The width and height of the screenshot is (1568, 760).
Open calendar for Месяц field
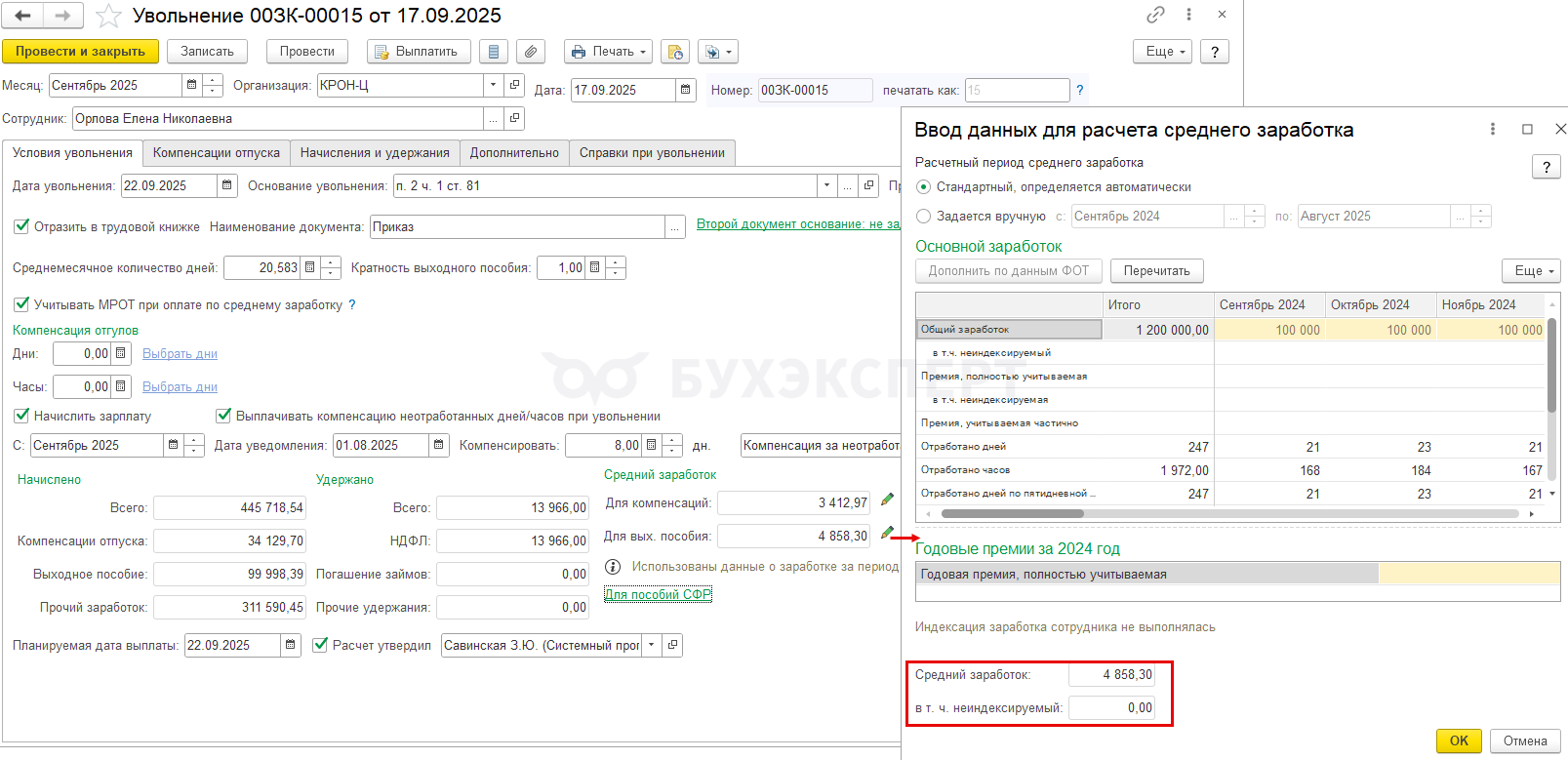tap(191, 86)
